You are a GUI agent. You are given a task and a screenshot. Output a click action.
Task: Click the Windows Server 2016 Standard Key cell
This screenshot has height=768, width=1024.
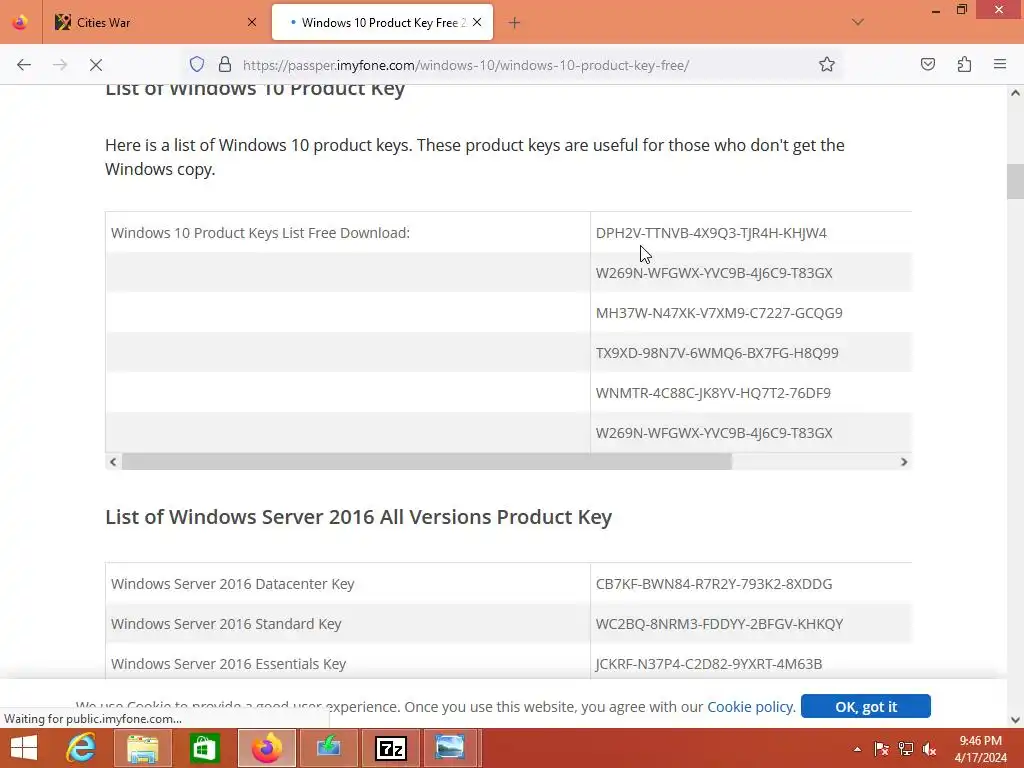coord(347,624)
